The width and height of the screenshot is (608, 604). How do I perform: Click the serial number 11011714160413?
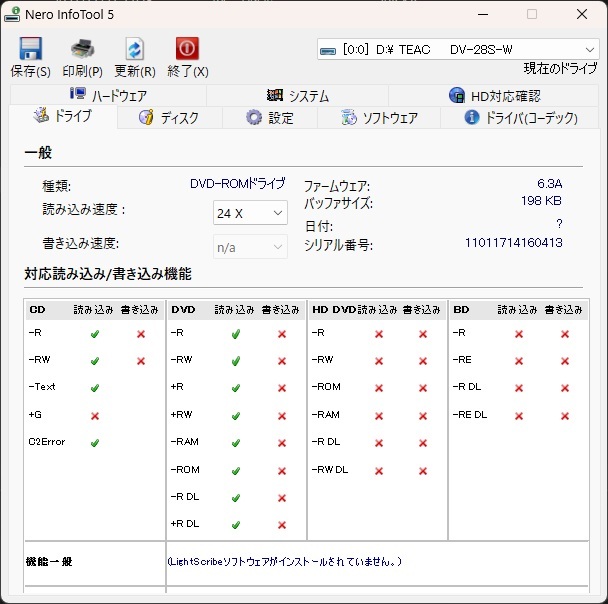(514, 243)
